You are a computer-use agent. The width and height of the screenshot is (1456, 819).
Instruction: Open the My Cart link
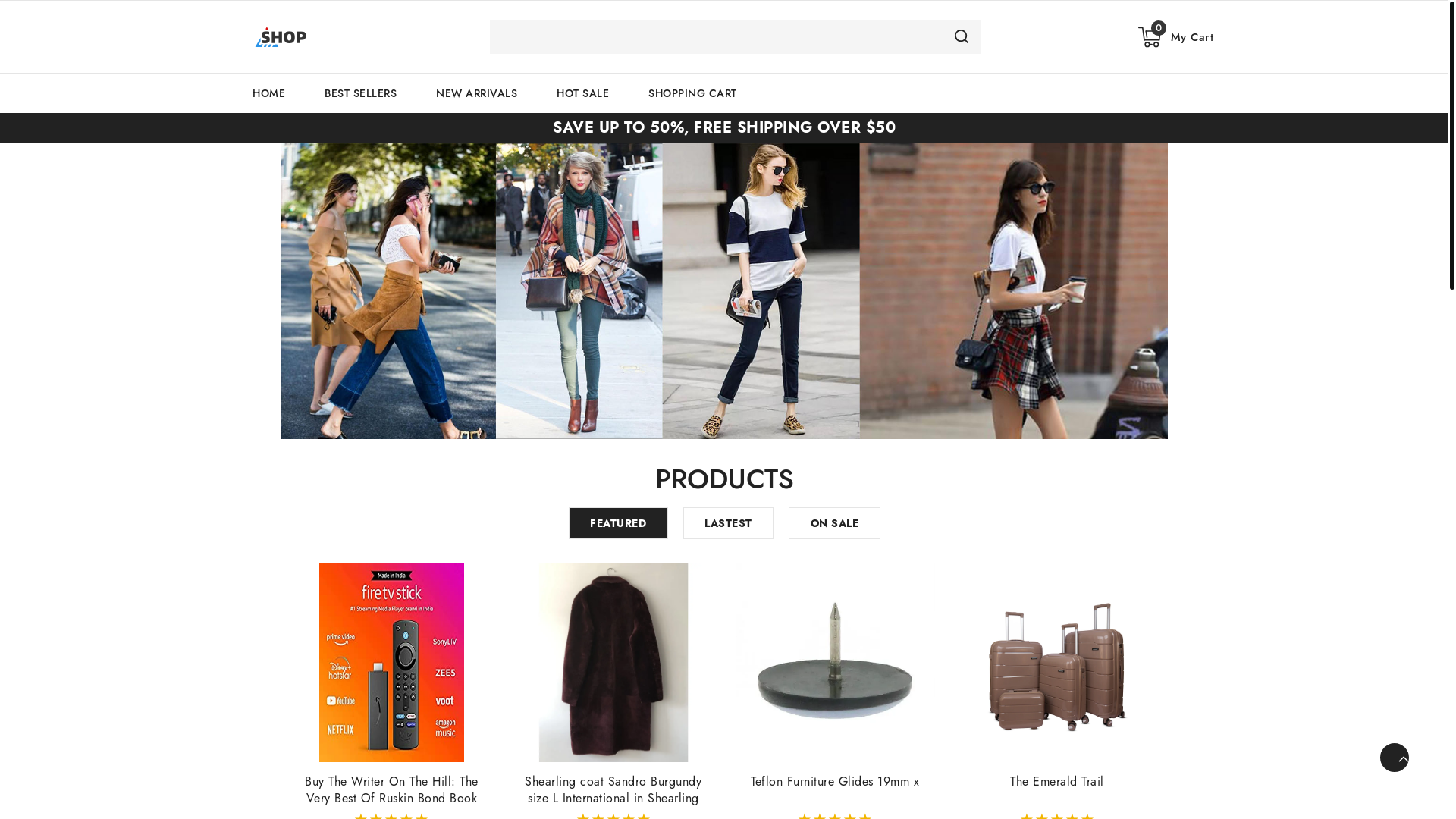pyautogui.click(x=1191, y=37)
